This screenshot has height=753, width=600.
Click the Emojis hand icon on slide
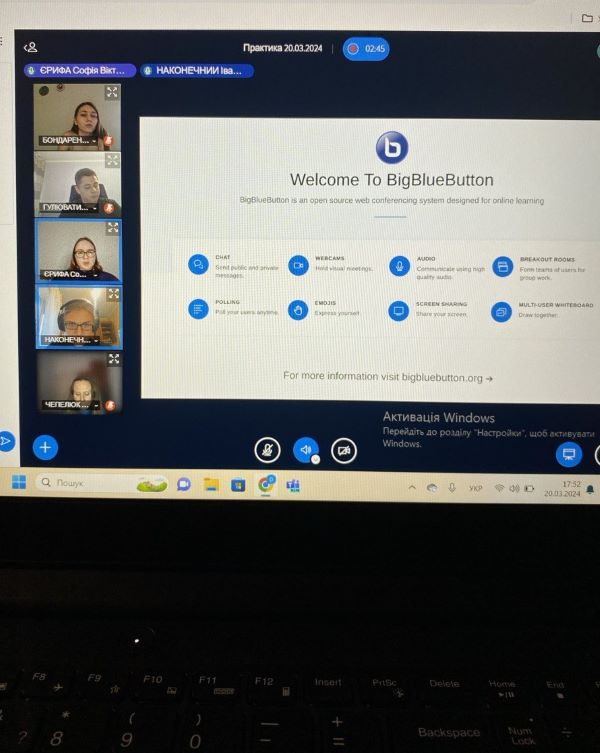tap(298, 310)
